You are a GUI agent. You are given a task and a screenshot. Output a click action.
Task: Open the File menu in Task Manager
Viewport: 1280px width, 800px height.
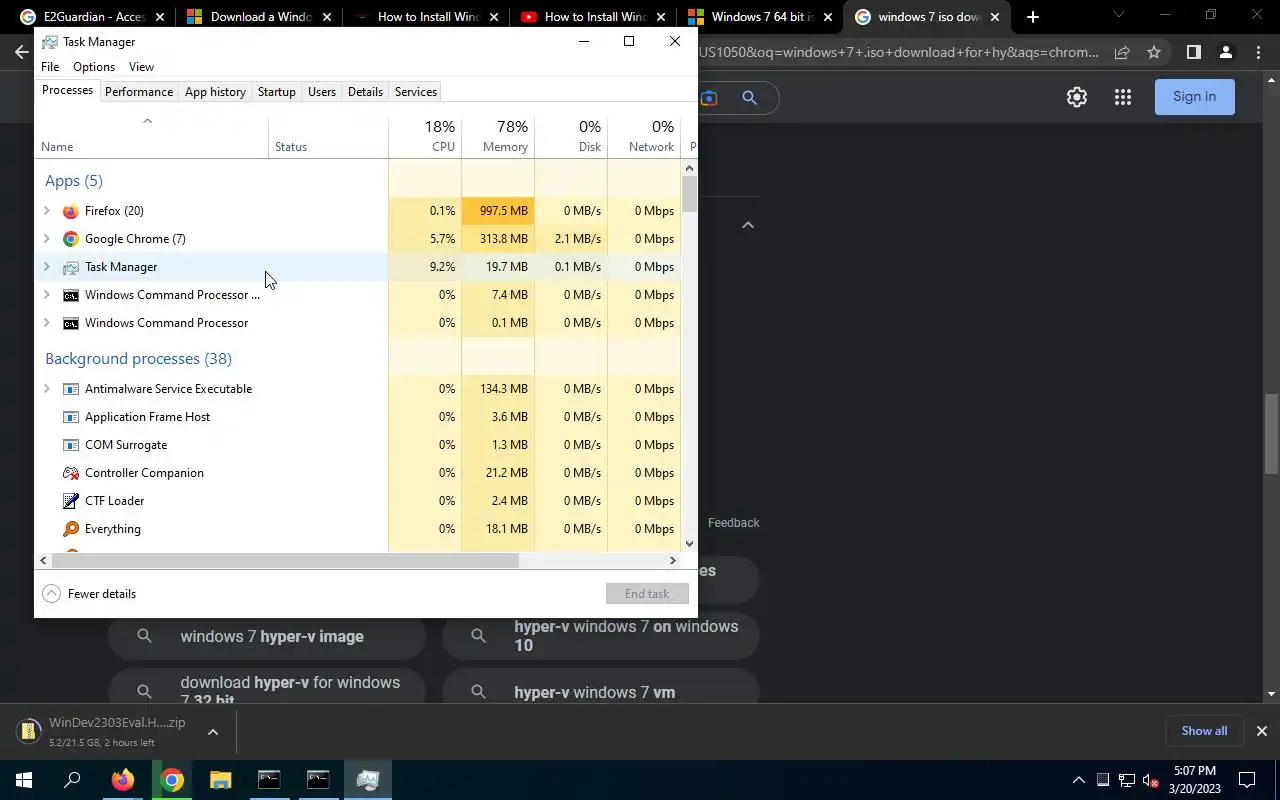point(50,67)
